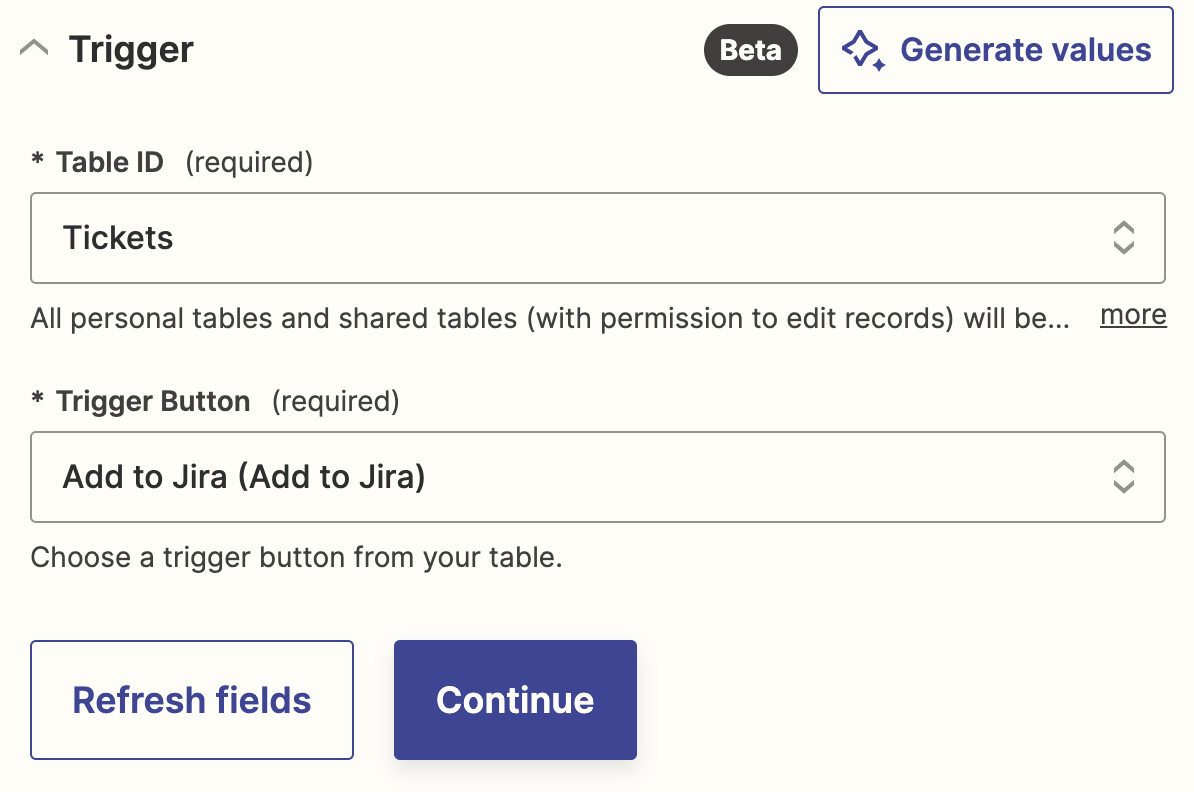
Task: Click "(required)" next to Trigger Button
Action: point(335,402)
